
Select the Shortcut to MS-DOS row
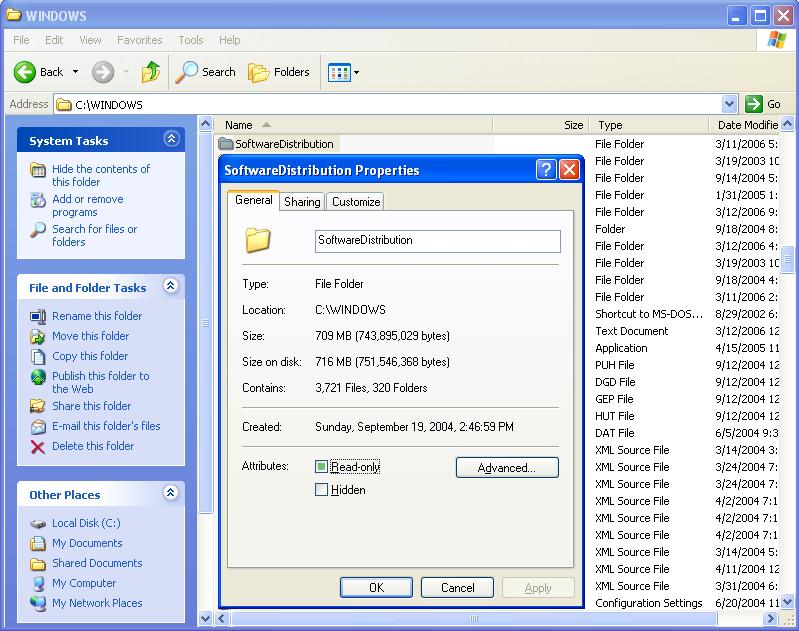(x=649, y=314)
